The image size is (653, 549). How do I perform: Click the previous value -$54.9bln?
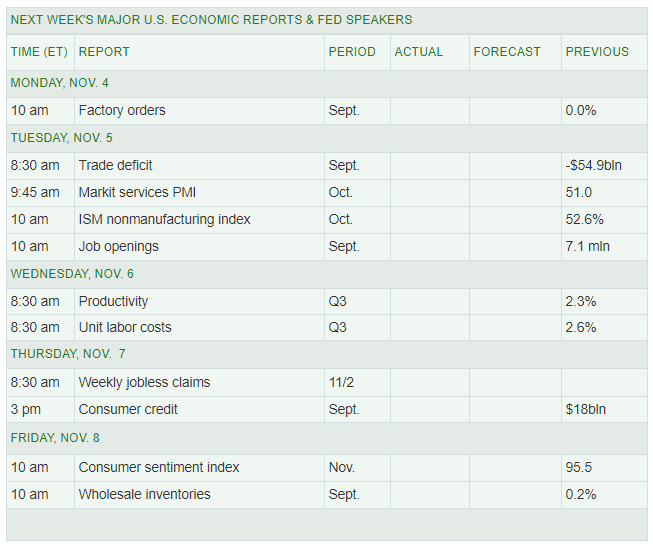(x=593, y=165)
